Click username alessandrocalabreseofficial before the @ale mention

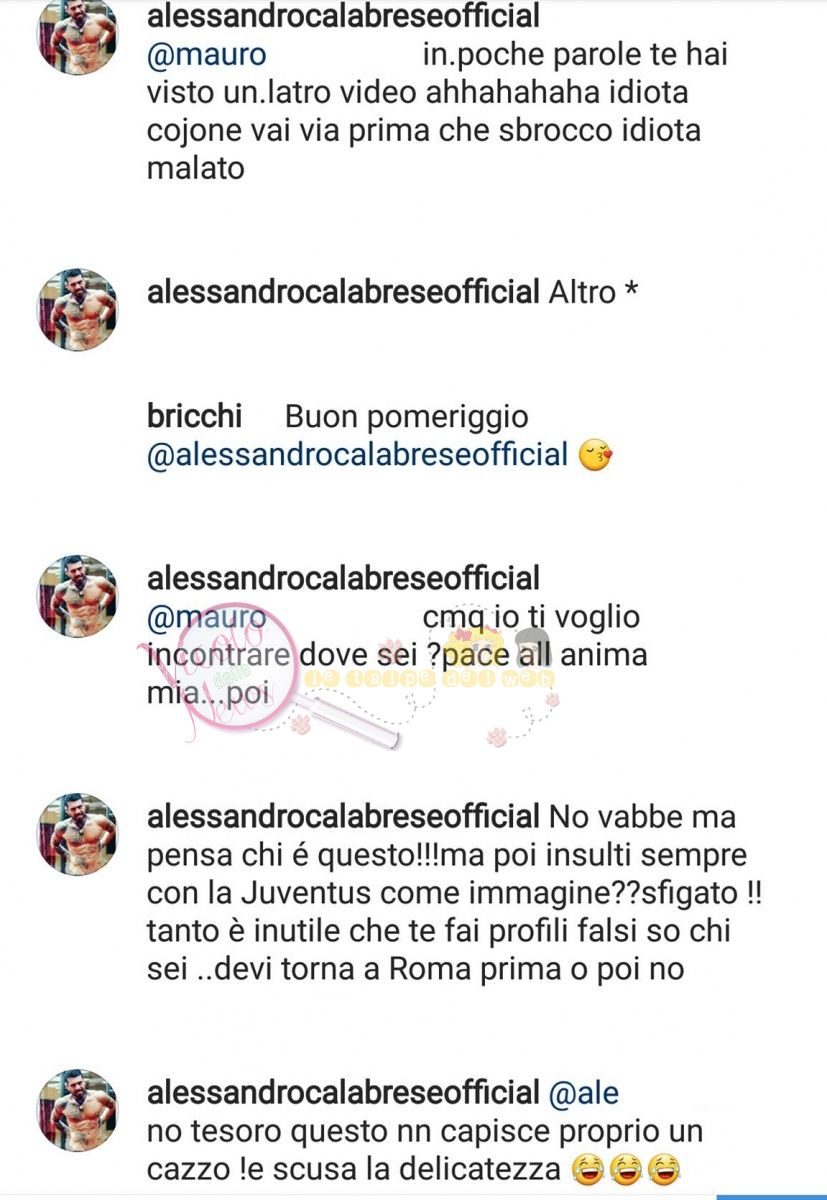(343, 1093)
